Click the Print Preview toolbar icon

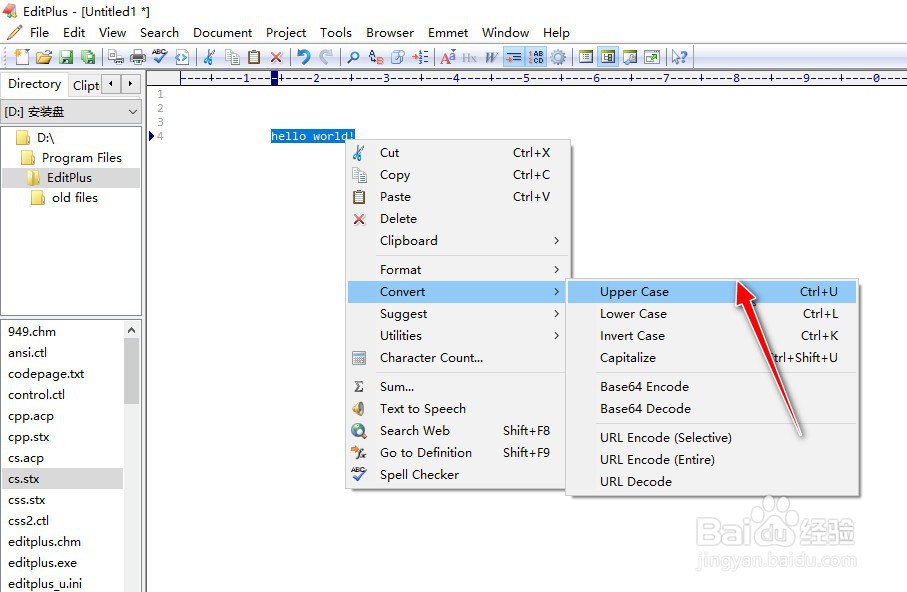[x=116, y=57]
